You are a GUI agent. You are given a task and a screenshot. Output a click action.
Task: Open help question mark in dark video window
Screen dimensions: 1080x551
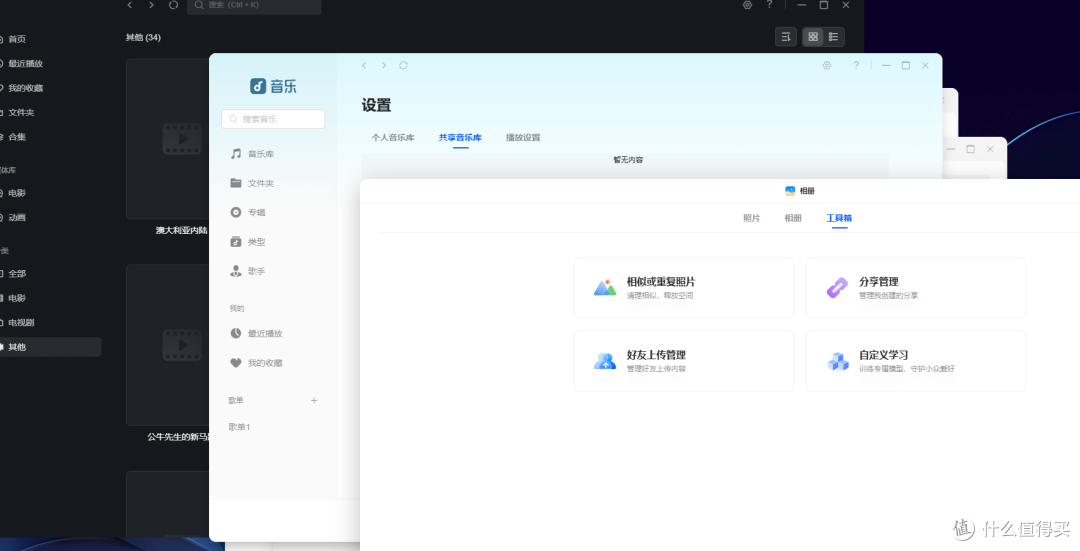769,5
